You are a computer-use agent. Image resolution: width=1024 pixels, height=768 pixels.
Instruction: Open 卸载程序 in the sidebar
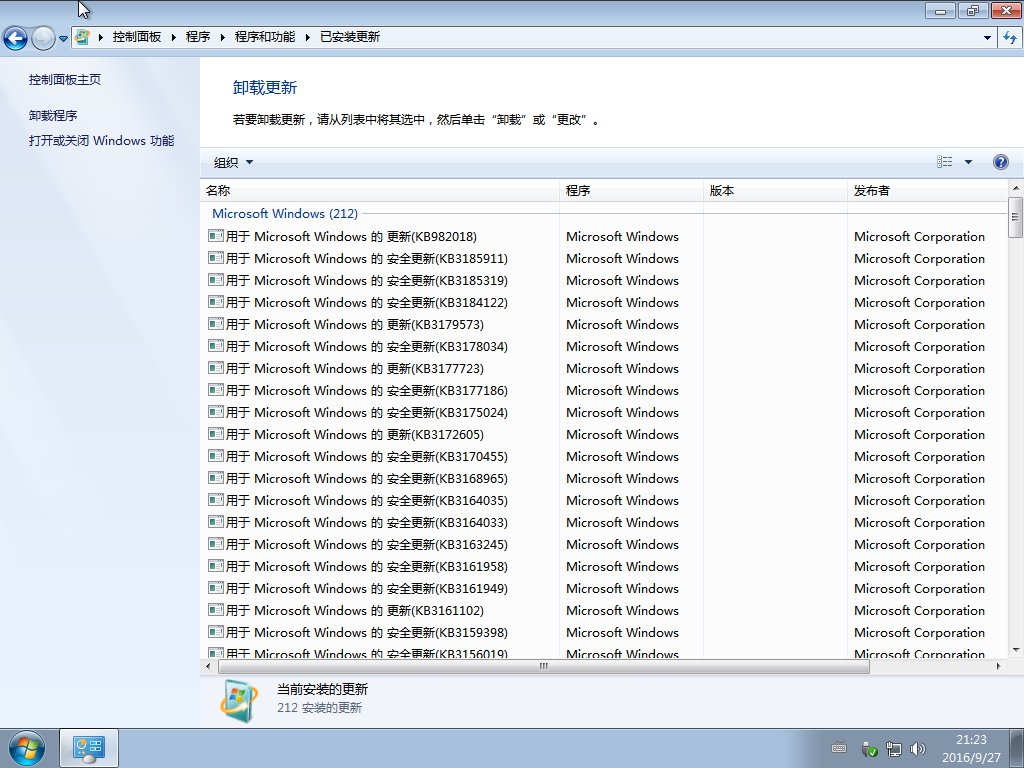pos(53,116)
